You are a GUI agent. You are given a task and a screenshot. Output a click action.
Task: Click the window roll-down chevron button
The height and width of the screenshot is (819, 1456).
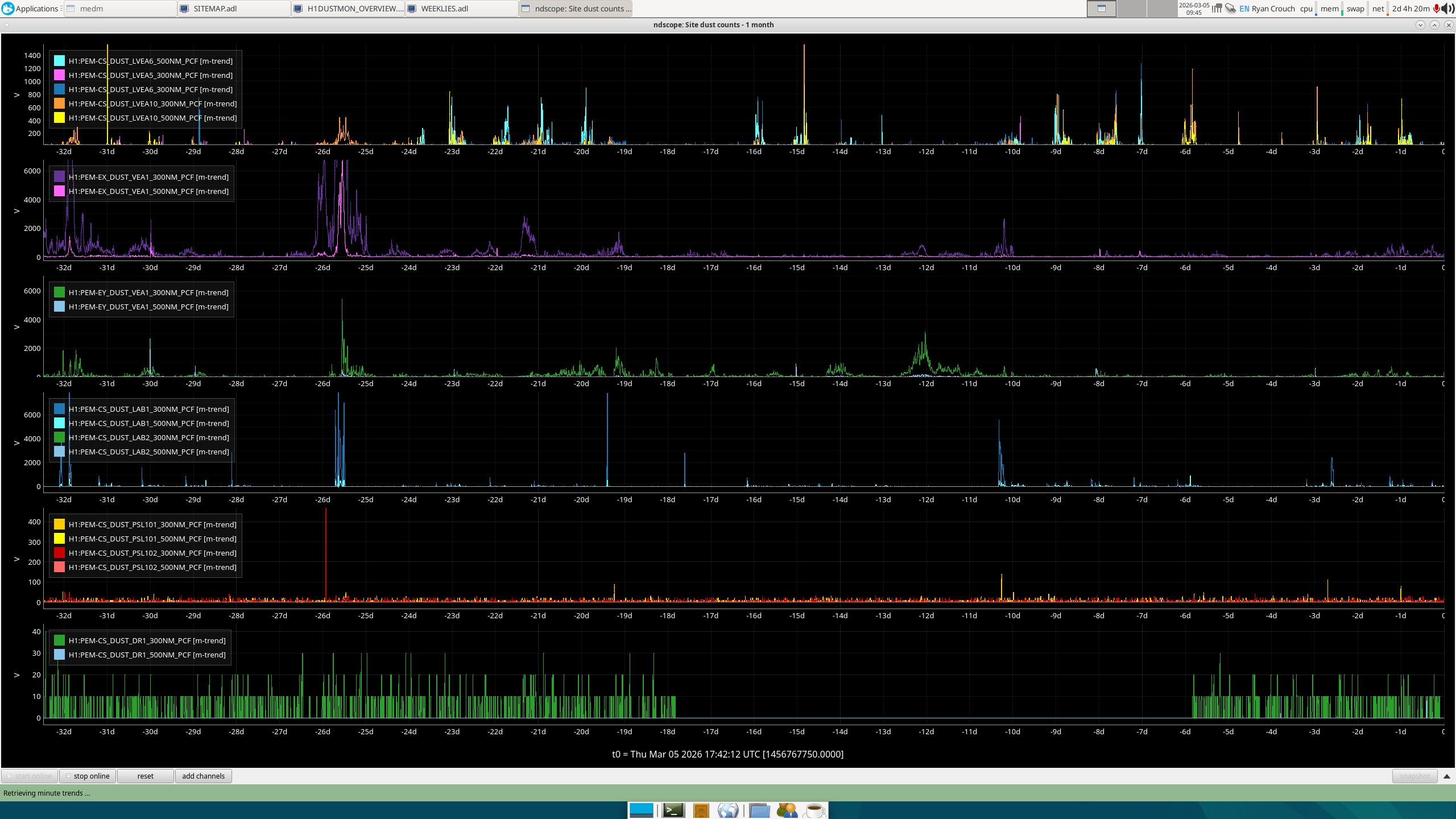click(1420, 25)
